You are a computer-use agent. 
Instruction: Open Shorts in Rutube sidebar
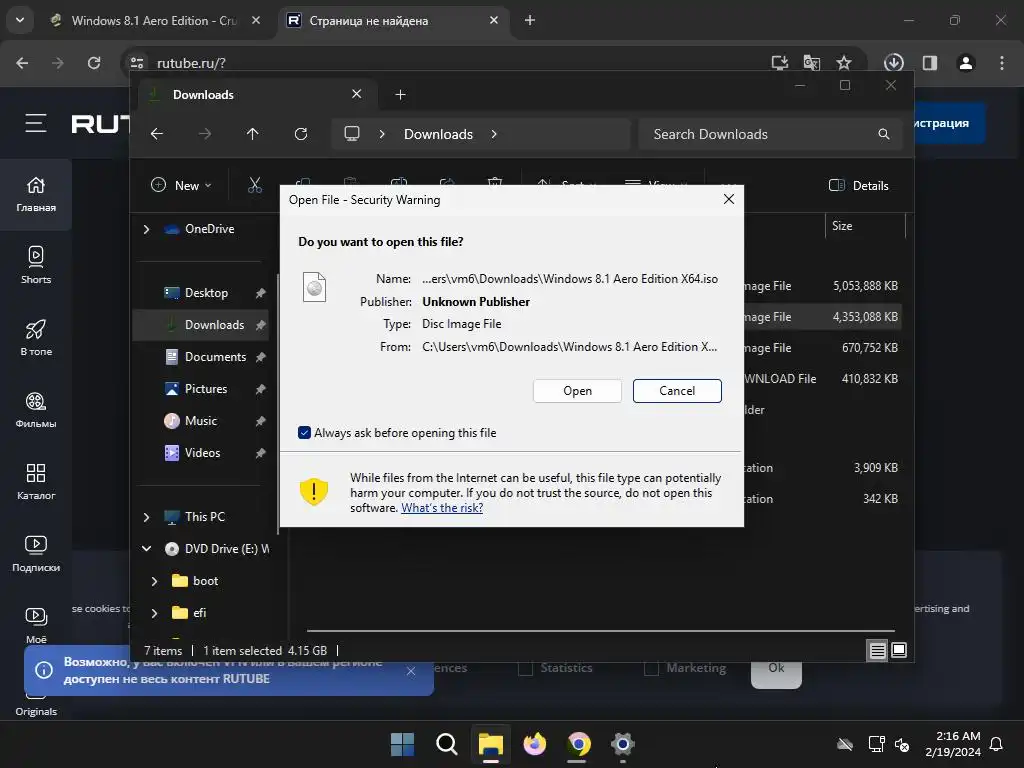click(36, 265)
